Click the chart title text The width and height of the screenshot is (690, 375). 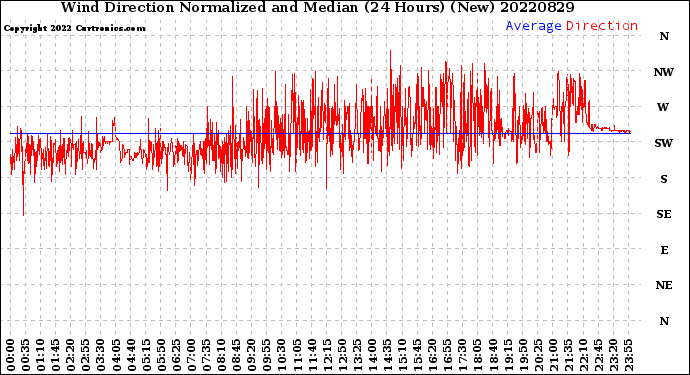[x=317, y=7]
